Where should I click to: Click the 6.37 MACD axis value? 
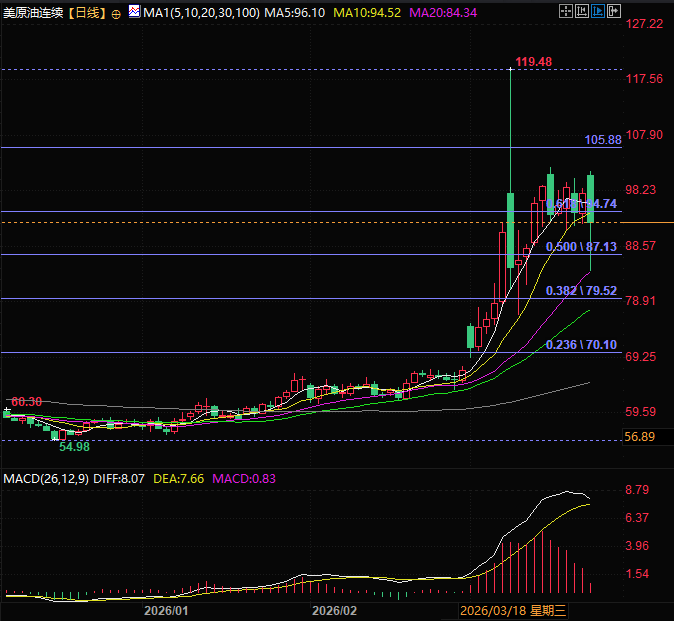pyautogui.click(x=637, y=518)
